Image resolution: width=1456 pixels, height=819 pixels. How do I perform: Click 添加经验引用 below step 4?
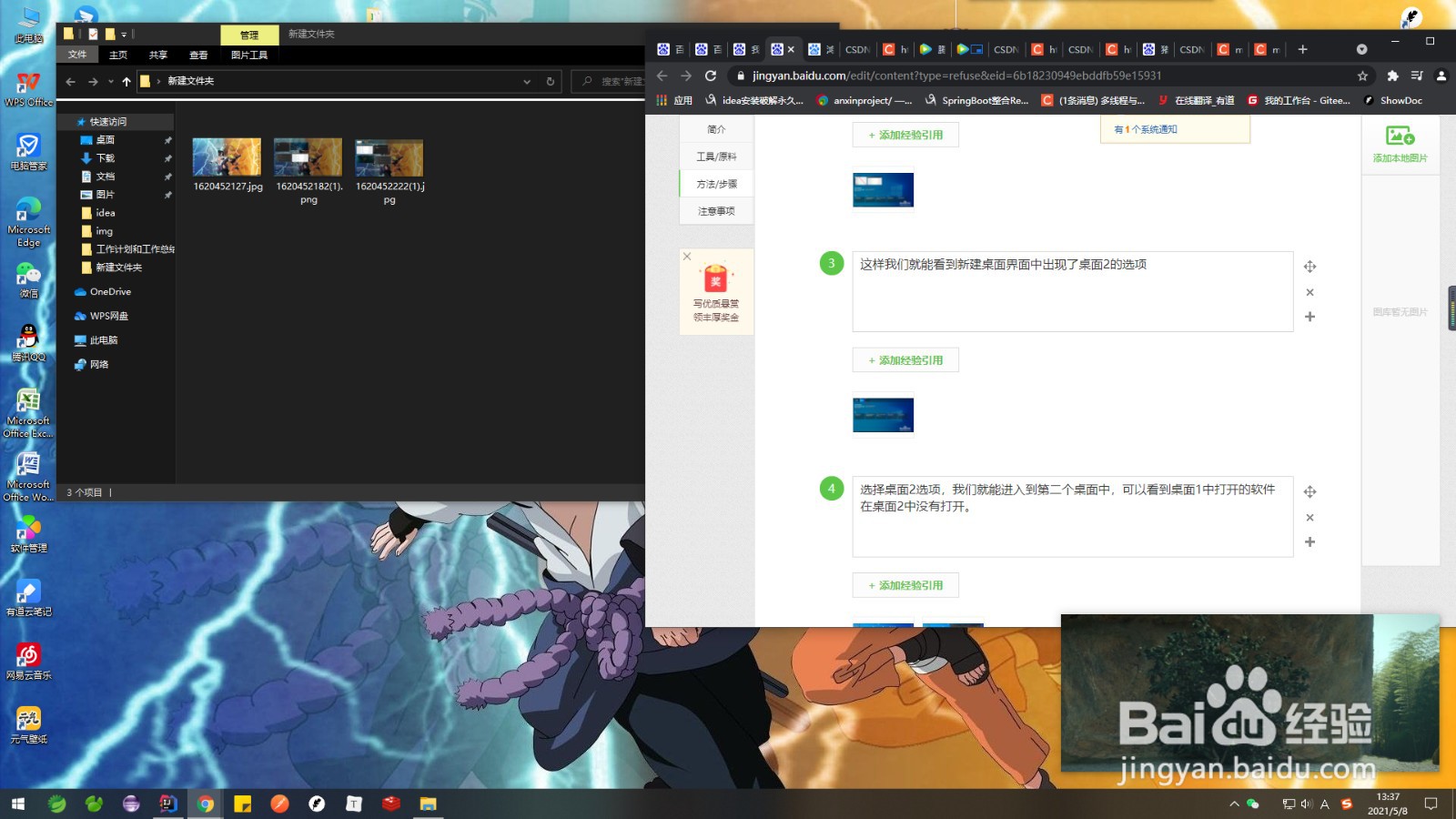pos(905,585)
